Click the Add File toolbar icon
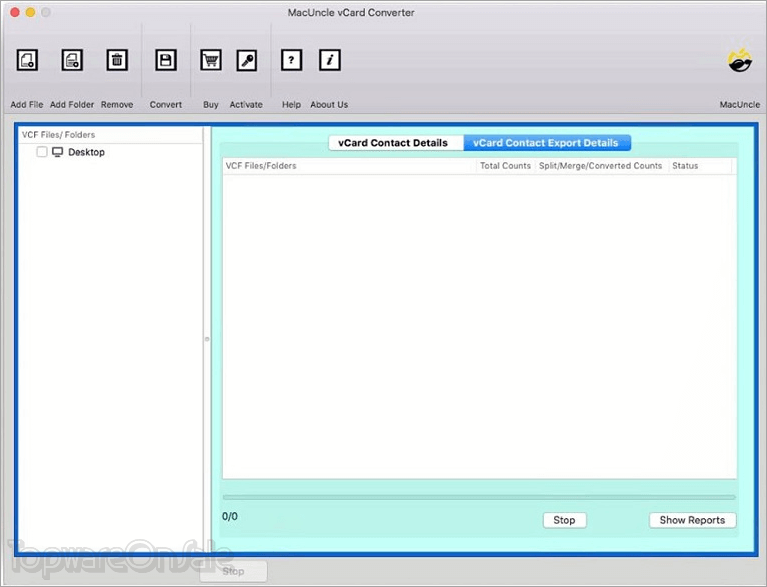 click(x=27, y=60)
